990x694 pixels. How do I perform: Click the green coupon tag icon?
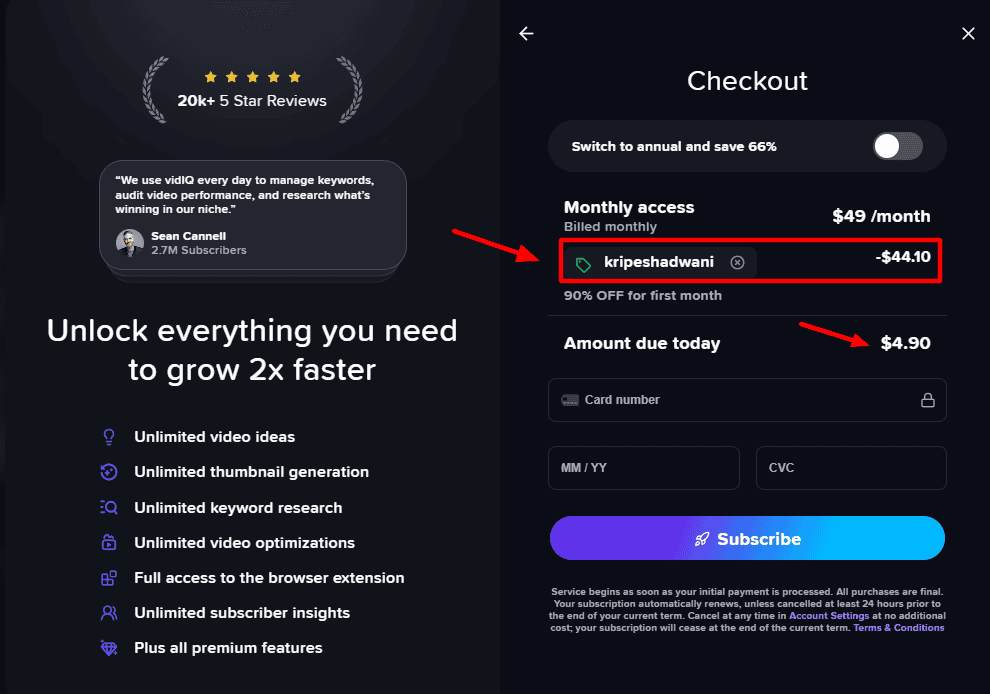pyautogui.click(x=583, y=264)
